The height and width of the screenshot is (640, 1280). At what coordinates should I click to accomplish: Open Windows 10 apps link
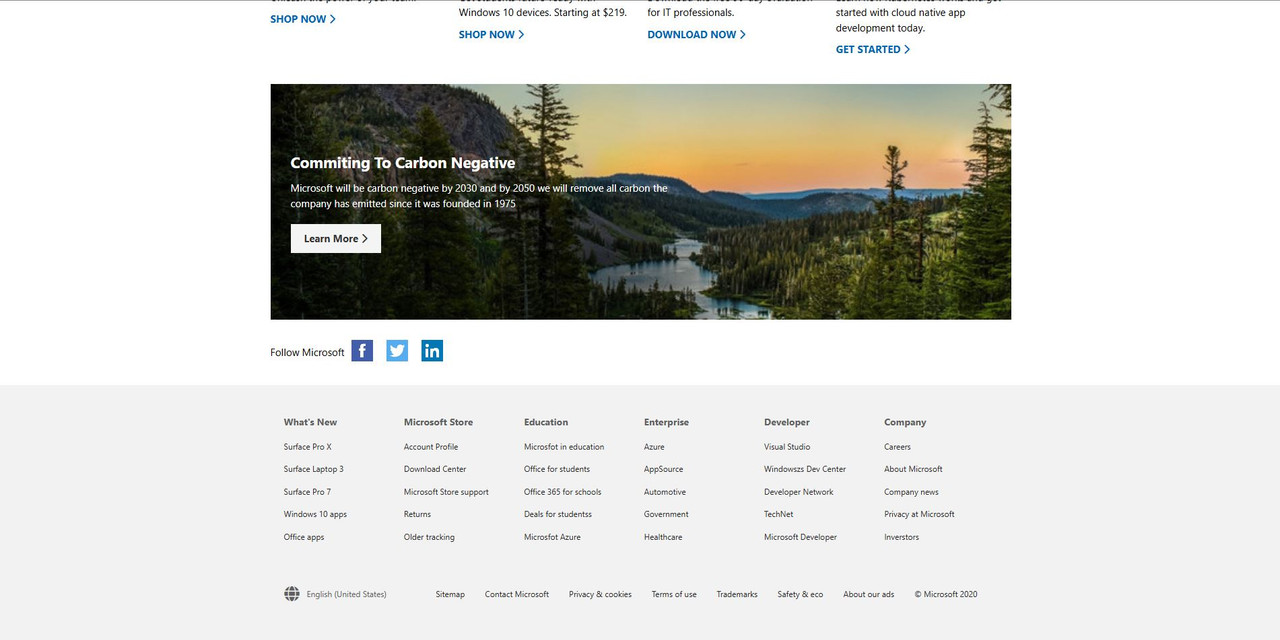click(315, 514)
